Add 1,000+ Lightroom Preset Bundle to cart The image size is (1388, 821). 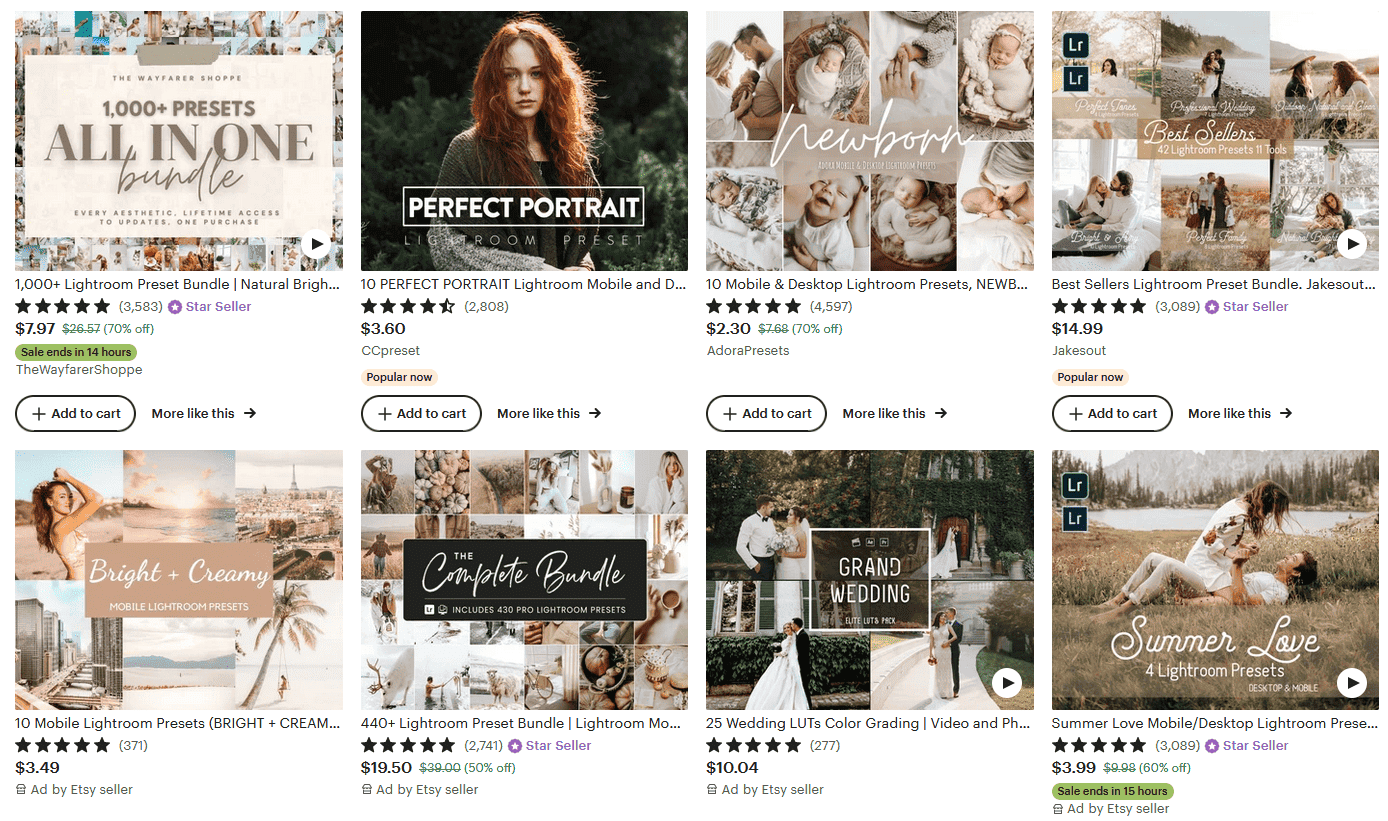[x=75, y=413]
